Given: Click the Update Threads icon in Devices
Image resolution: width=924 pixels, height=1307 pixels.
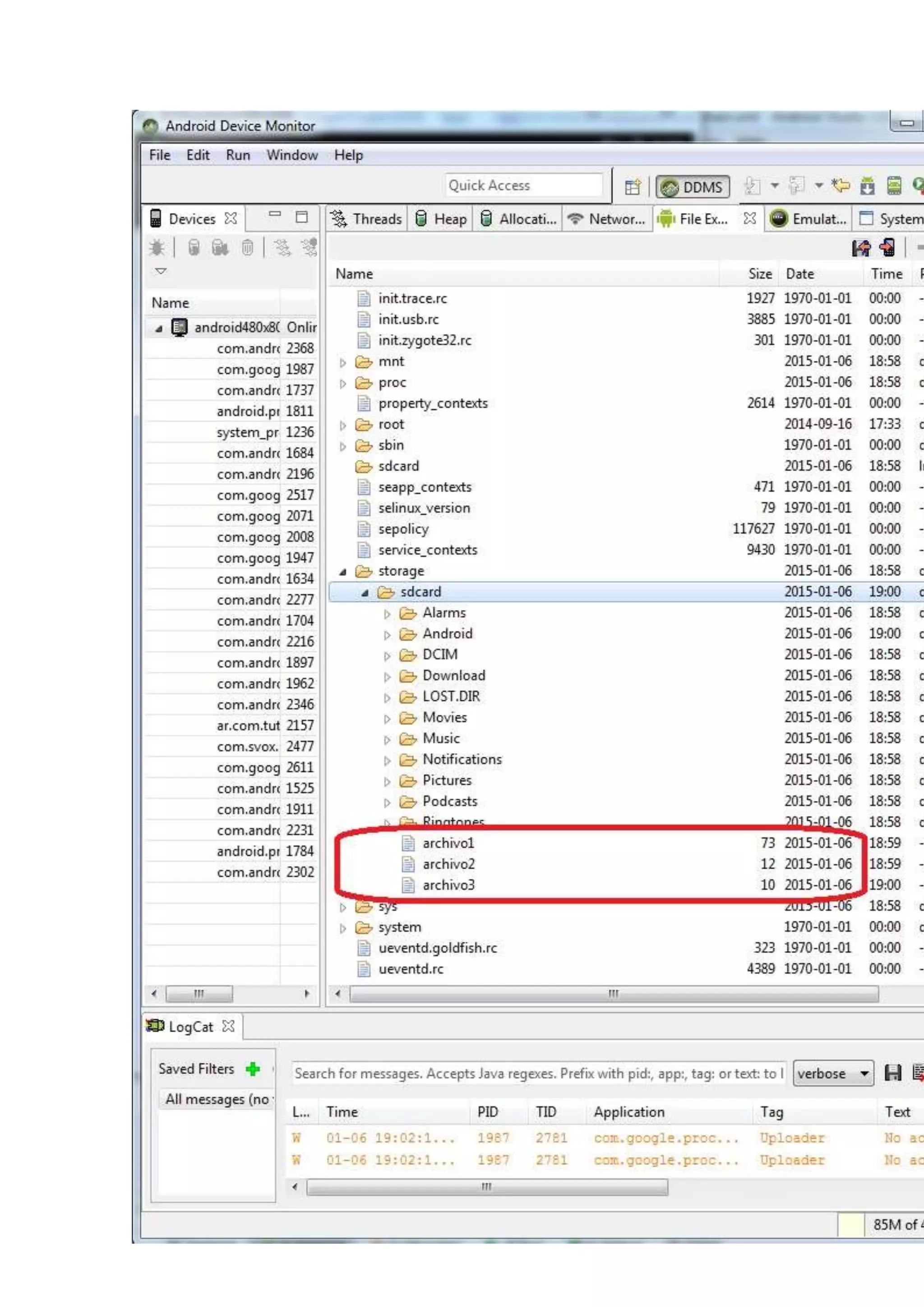Looking at the screenshot, I should (x=282, y=248).
